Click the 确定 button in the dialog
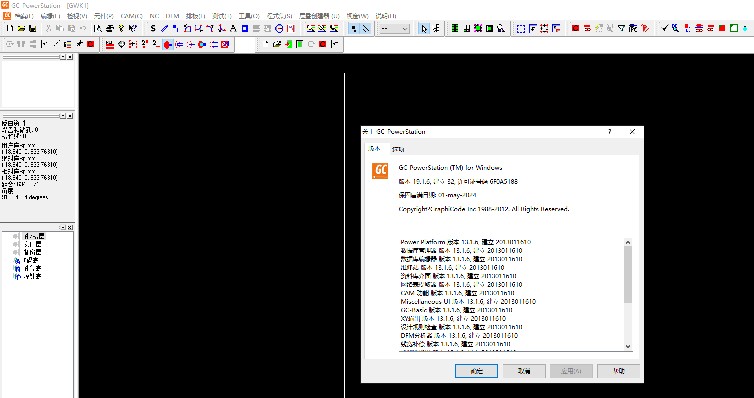Viewport: 754px width, 398px height. [x=476, y=371]
